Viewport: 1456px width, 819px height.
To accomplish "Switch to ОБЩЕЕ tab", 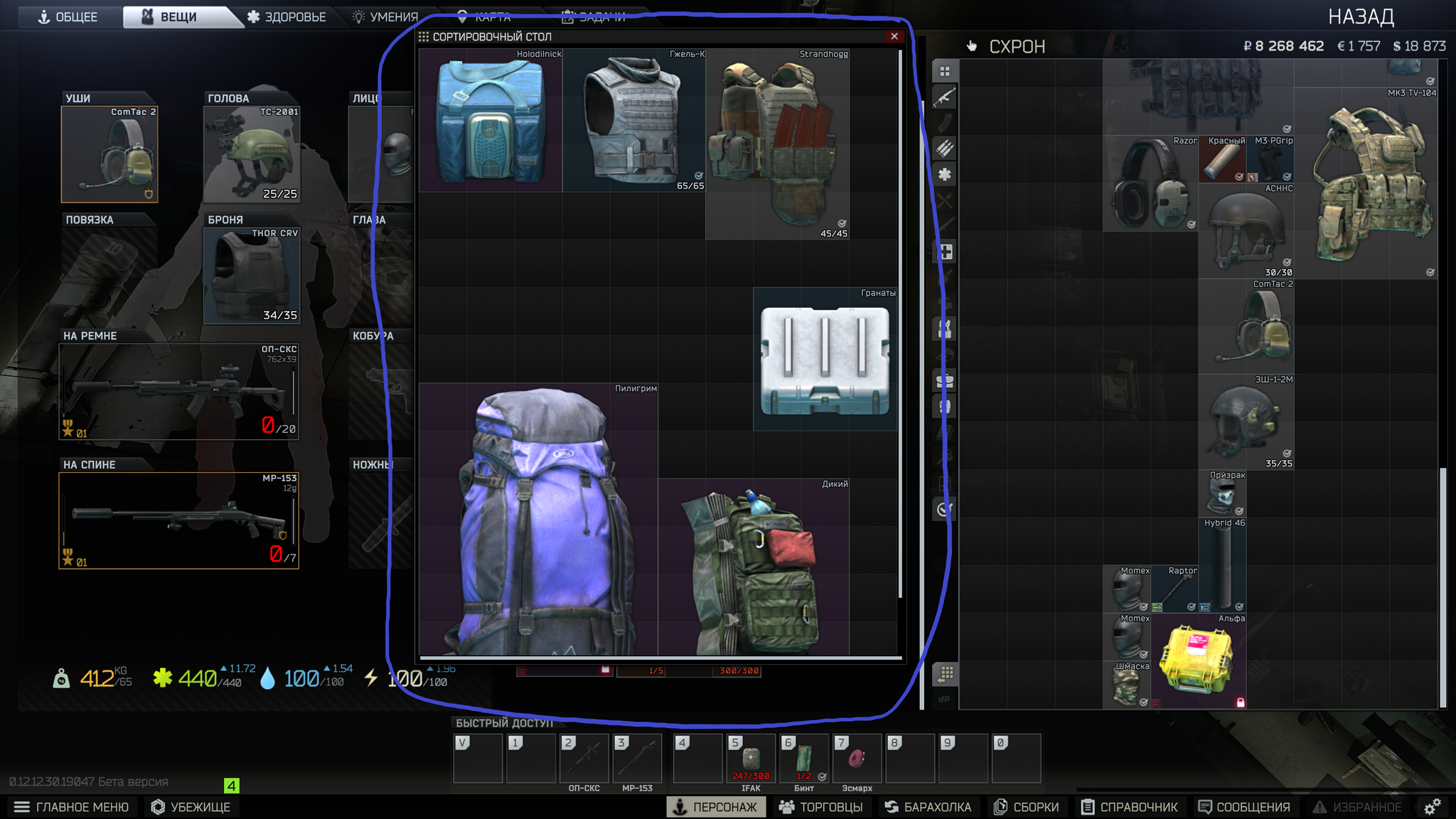I will [68, 17].
